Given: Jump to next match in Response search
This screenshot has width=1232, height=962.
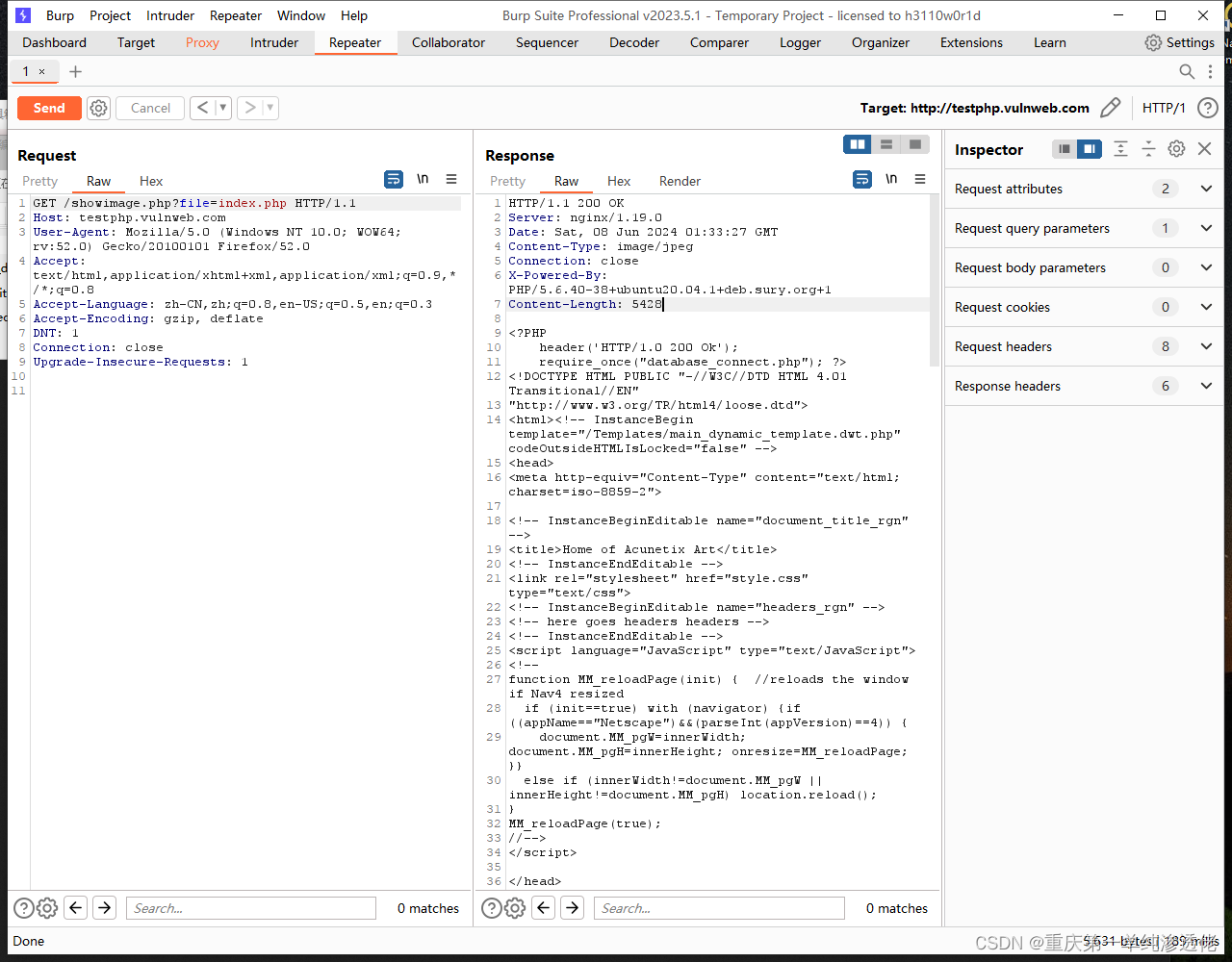Looking at the screenshot, I should 573,907.
